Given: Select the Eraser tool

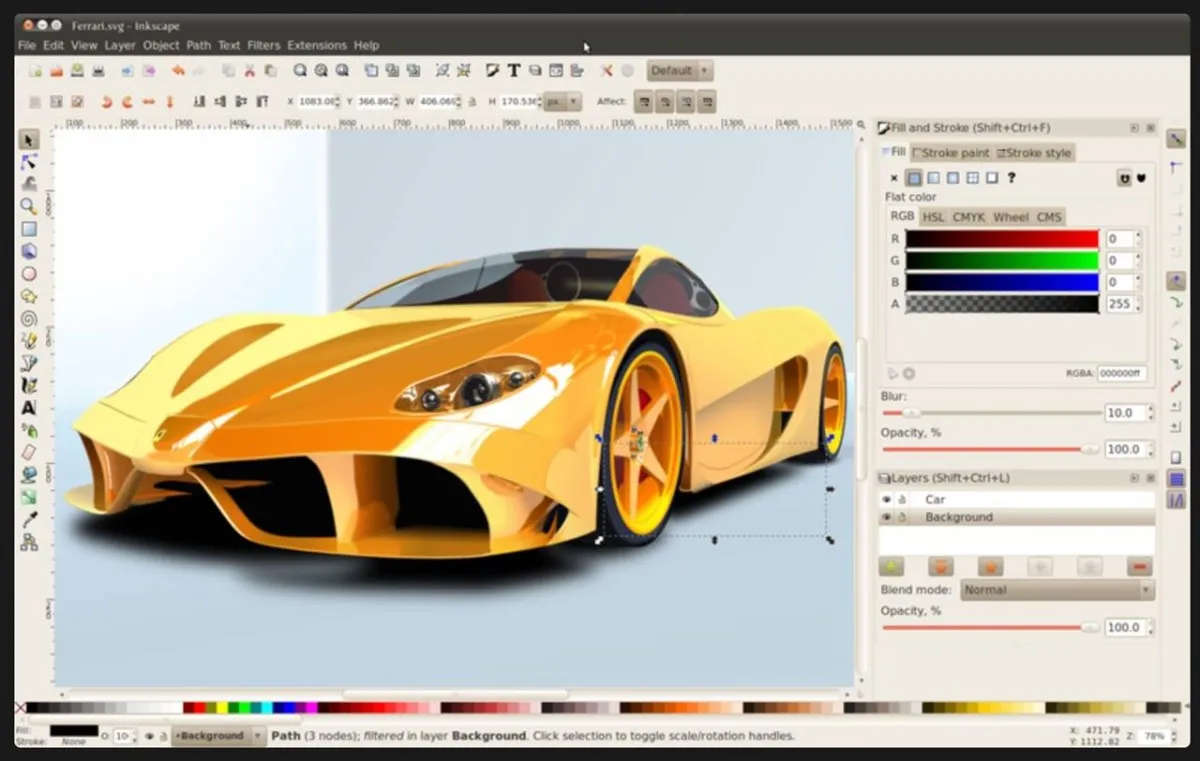Looking at the screenshot, I should [x=29, y=452].
